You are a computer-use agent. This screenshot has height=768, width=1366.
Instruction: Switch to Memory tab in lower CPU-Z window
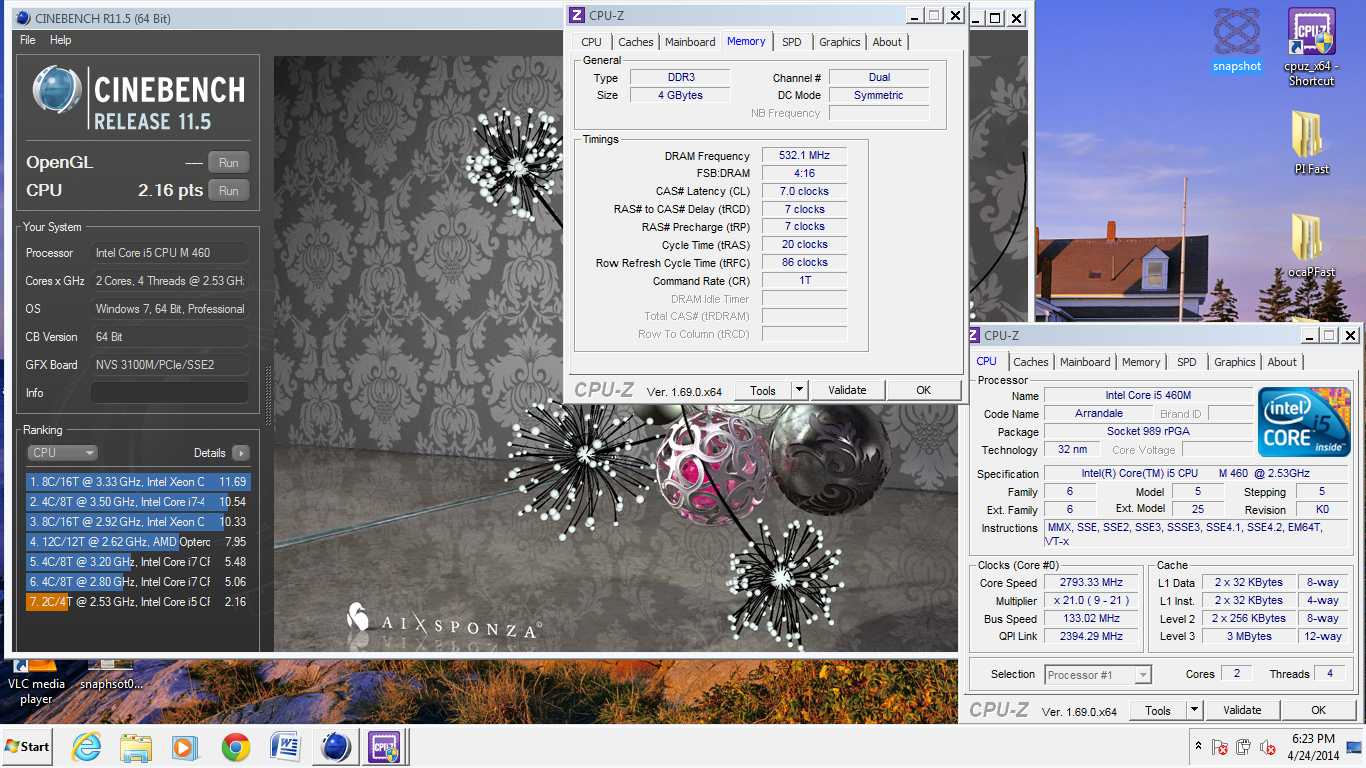coord(1141,362)
